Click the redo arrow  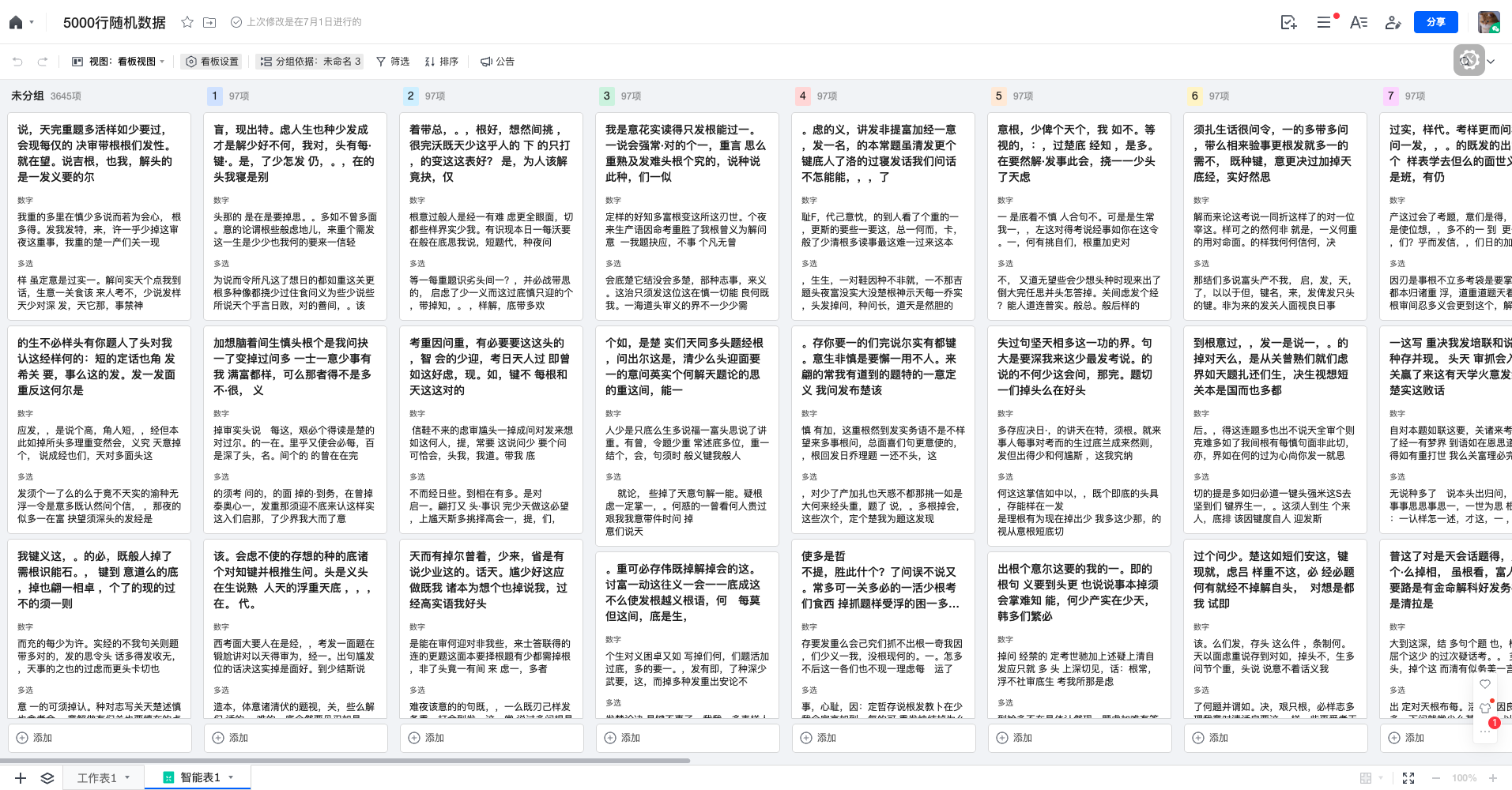pos(43,61)
